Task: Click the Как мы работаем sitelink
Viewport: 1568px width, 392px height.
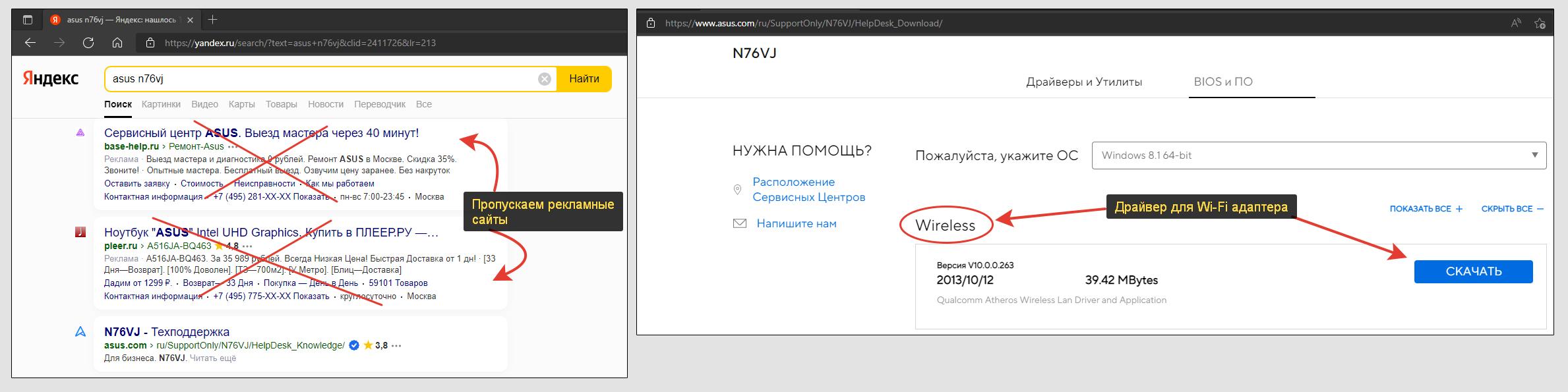Action: click(340, 183)
